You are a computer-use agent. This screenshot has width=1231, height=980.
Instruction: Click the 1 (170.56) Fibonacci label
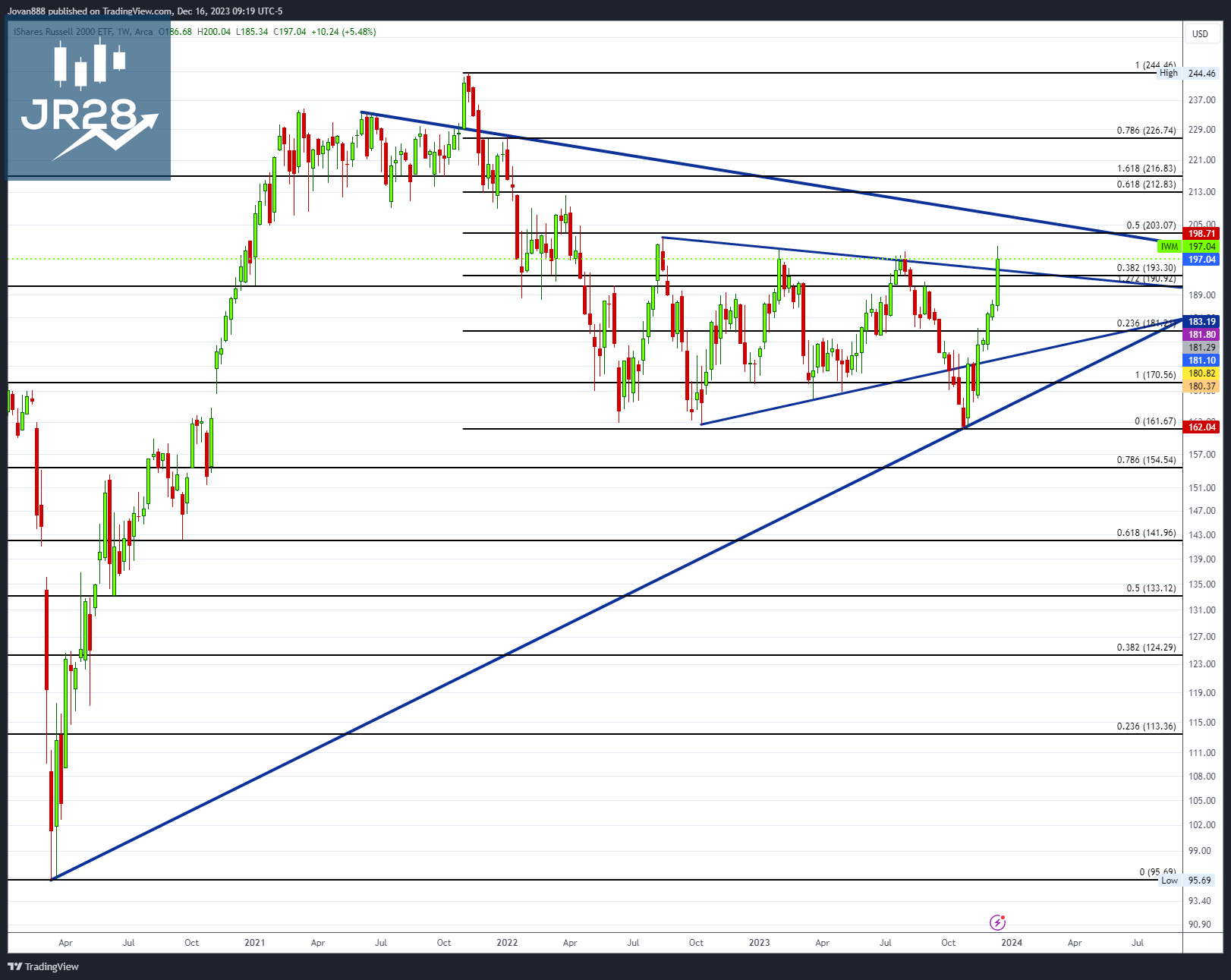[1155, 375]
